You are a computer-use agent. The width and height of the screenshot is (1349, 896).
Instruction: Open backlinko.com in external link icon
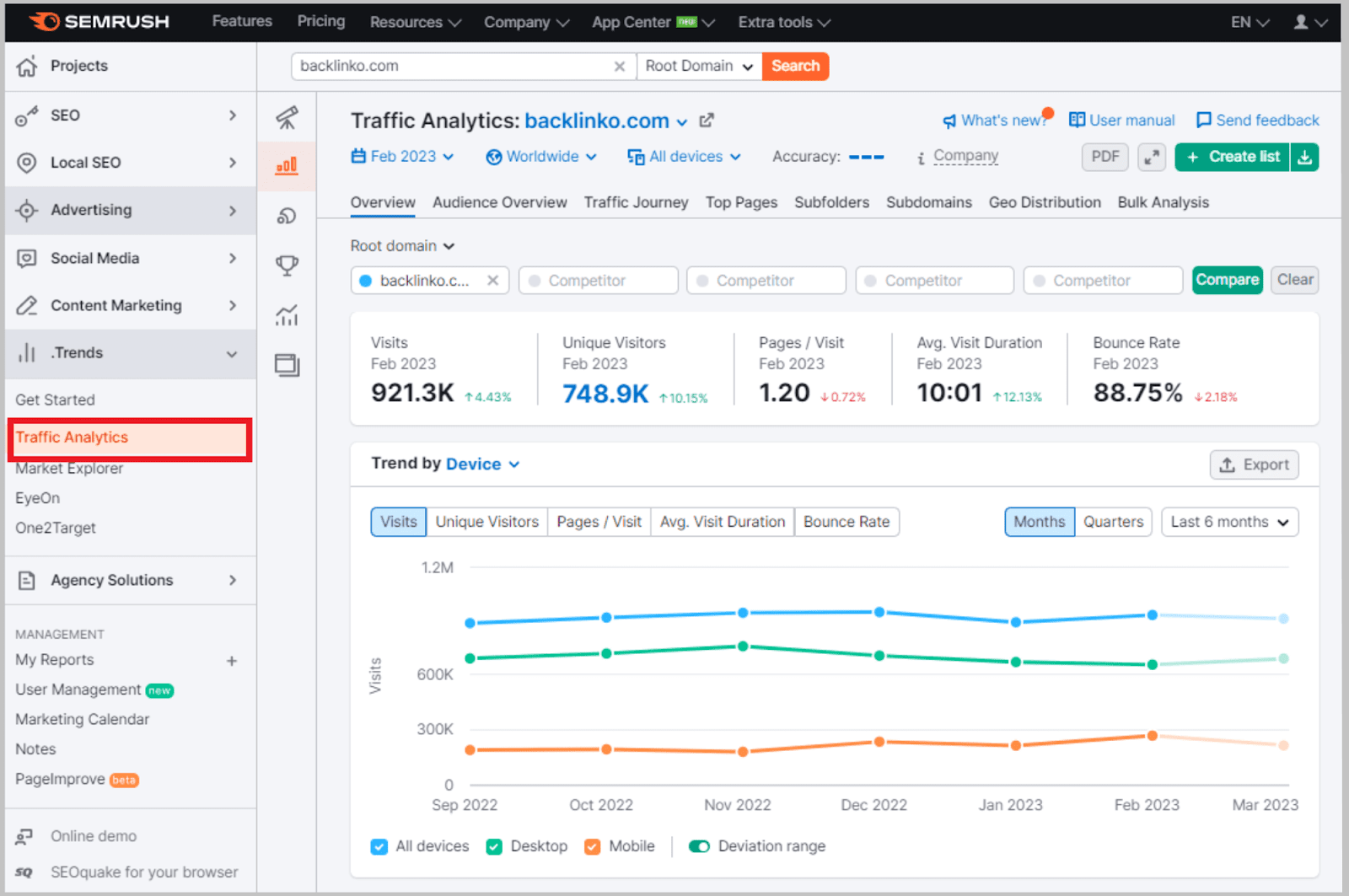pos(707,121)
